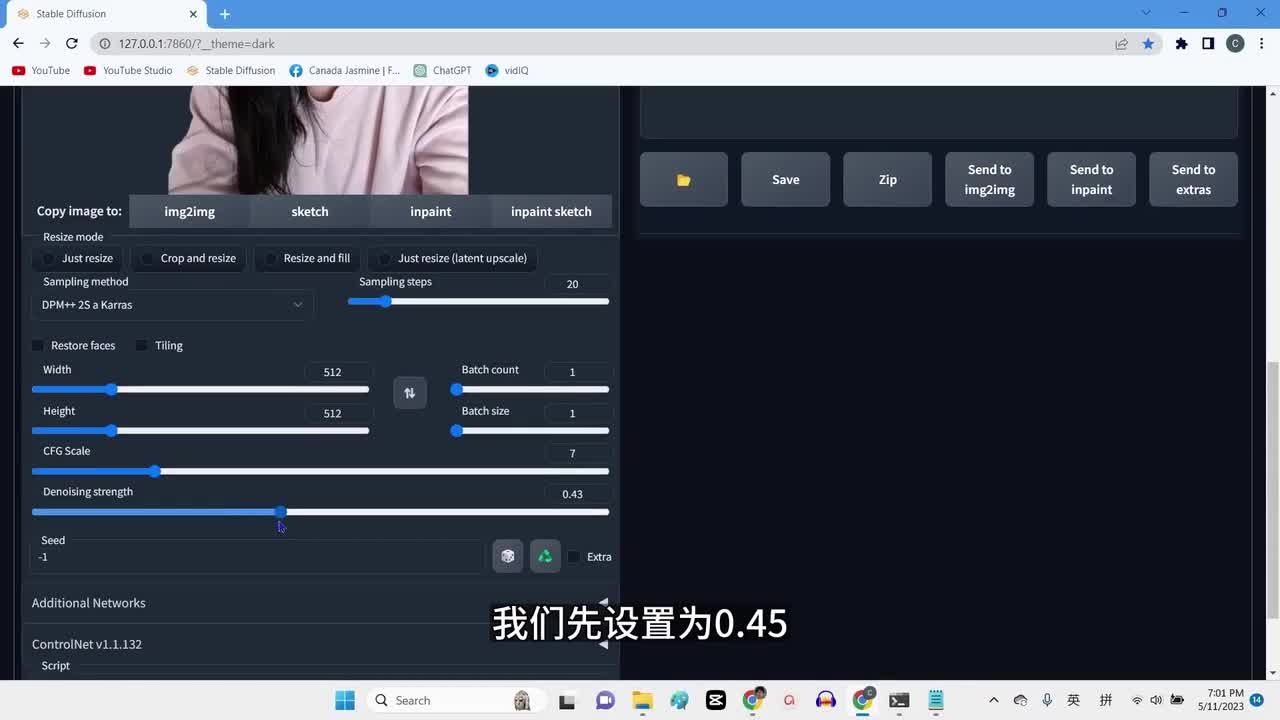Click the dice random seed icon
The height and width of the screenshot is (720, 1280).
(508, 556)
